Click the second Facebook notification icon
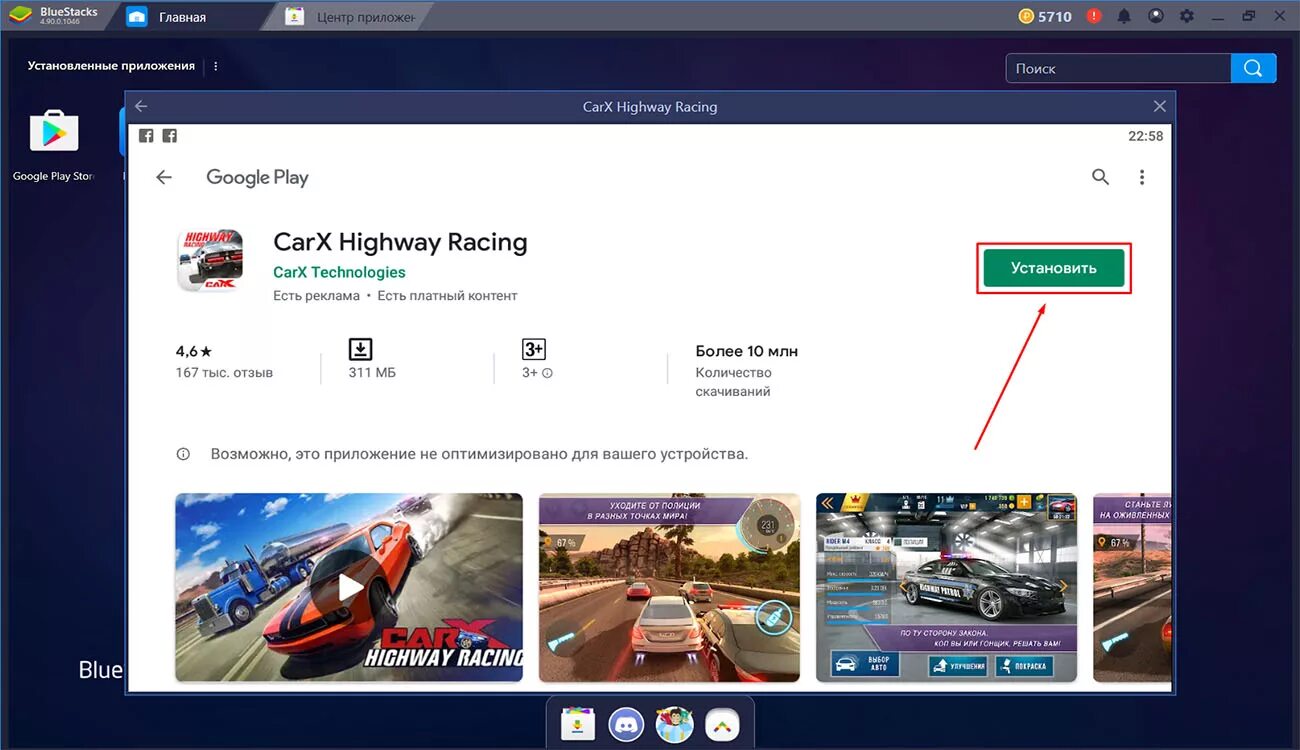 click(170, 136)
